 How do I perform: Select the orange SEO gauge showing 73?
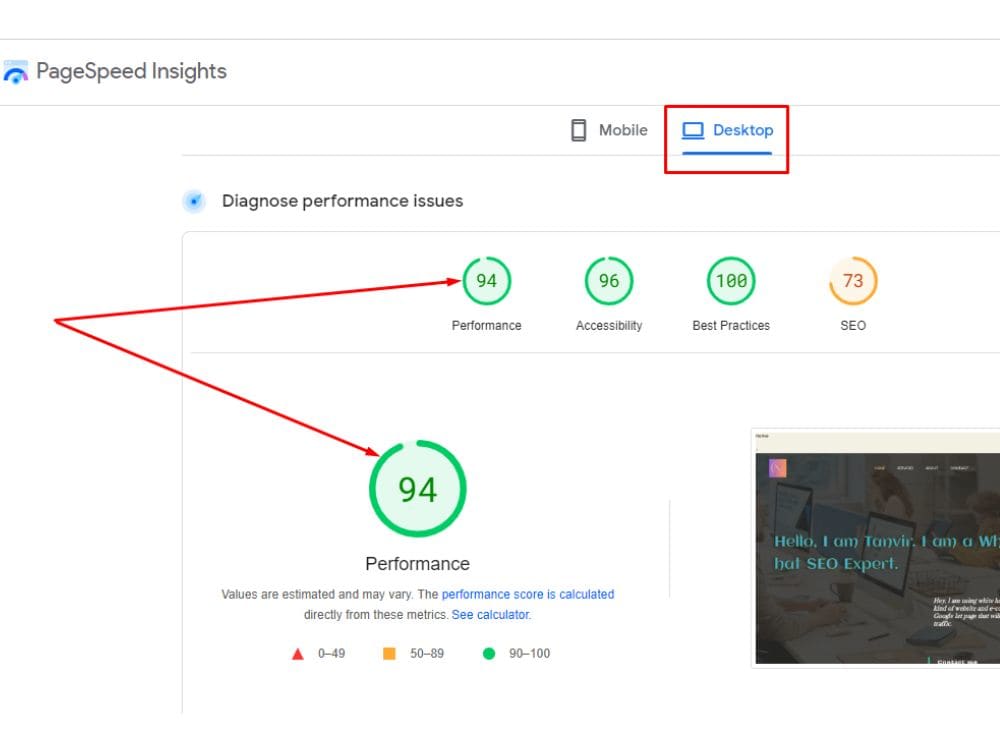pyautogui.click(x=852, y=281)
